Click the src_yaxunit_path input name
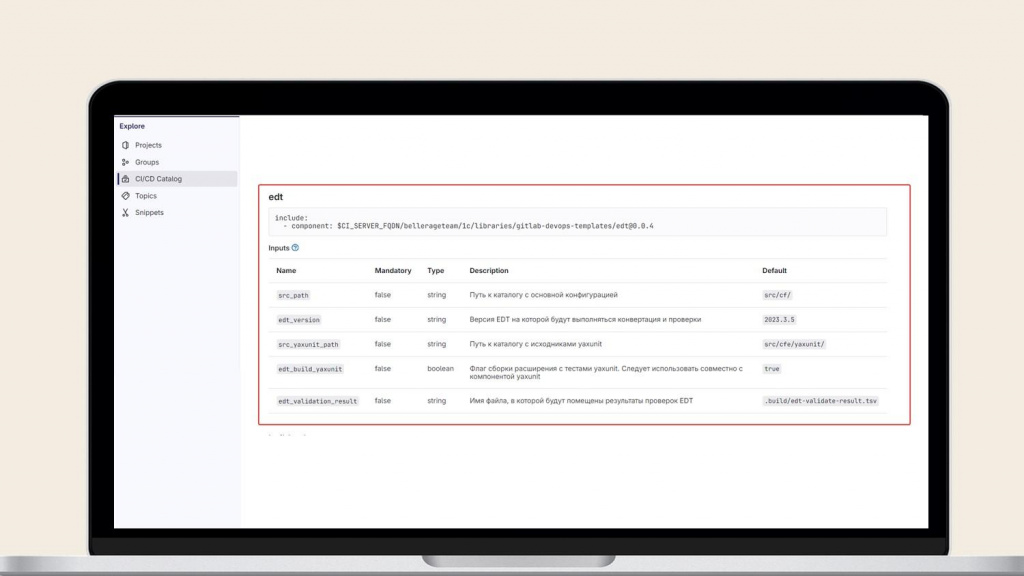Viewport: 1024px width, 576px height. 308,344
